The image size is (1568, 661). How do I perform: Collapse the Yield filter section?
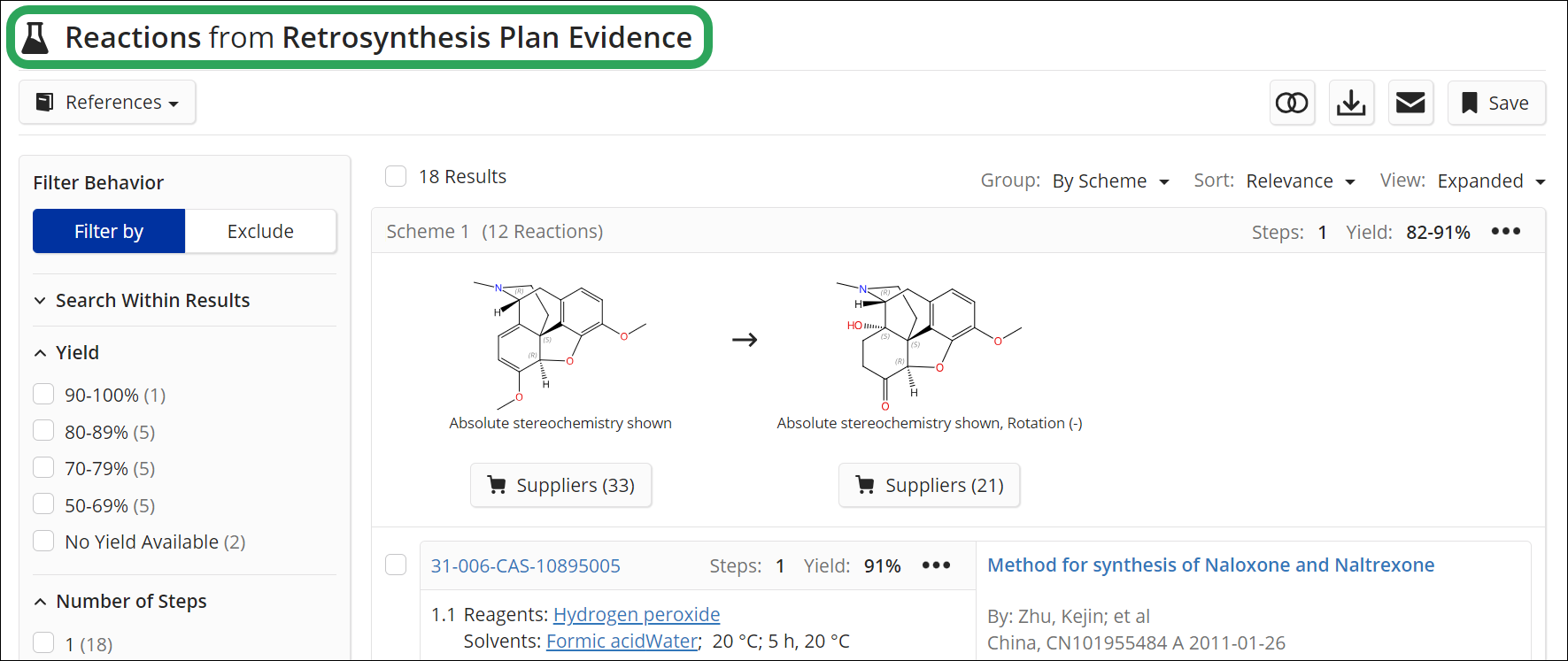(x=66, y=352)
